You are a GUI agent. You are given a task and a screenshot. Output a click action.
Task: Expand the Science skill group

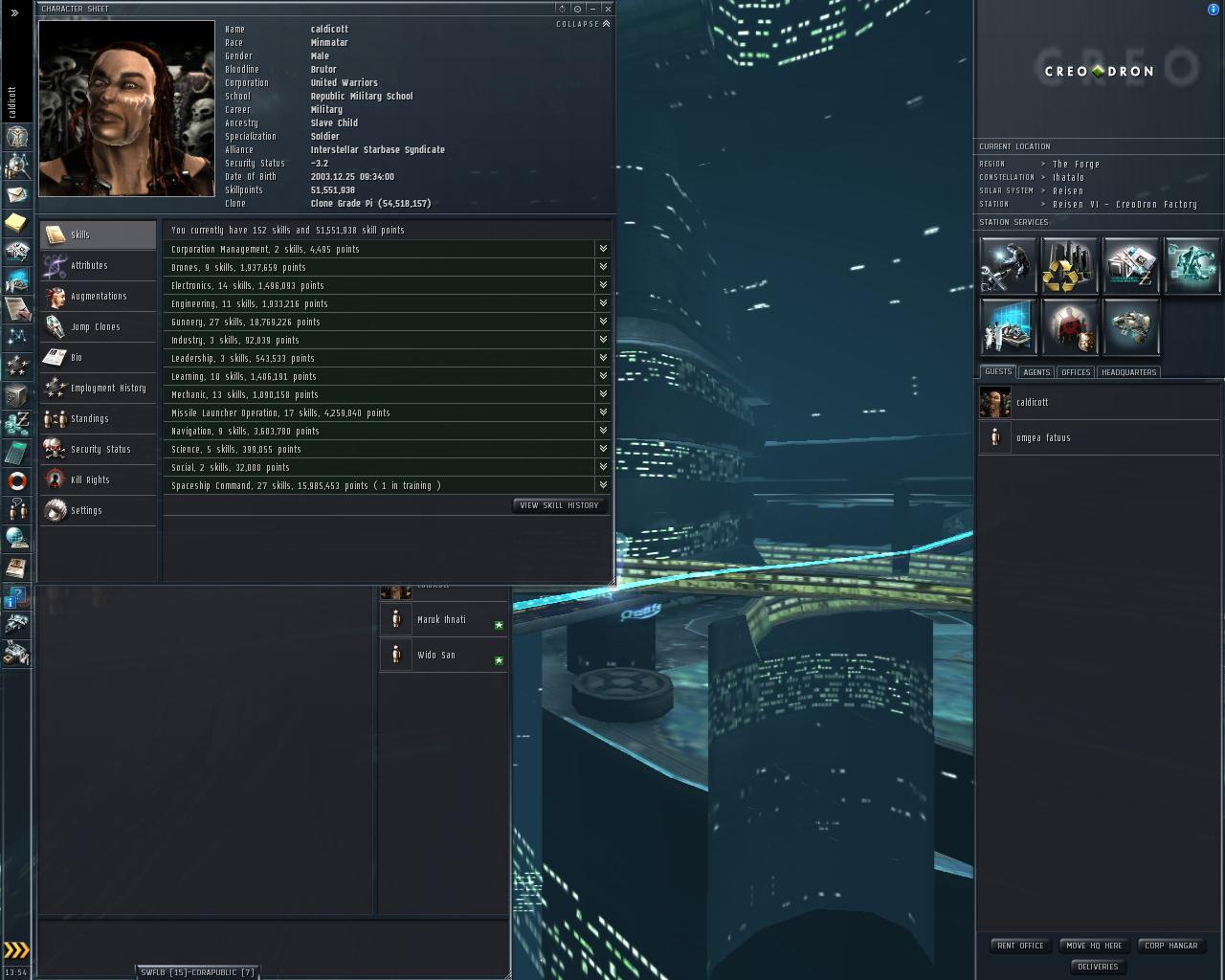click(603, 449)
